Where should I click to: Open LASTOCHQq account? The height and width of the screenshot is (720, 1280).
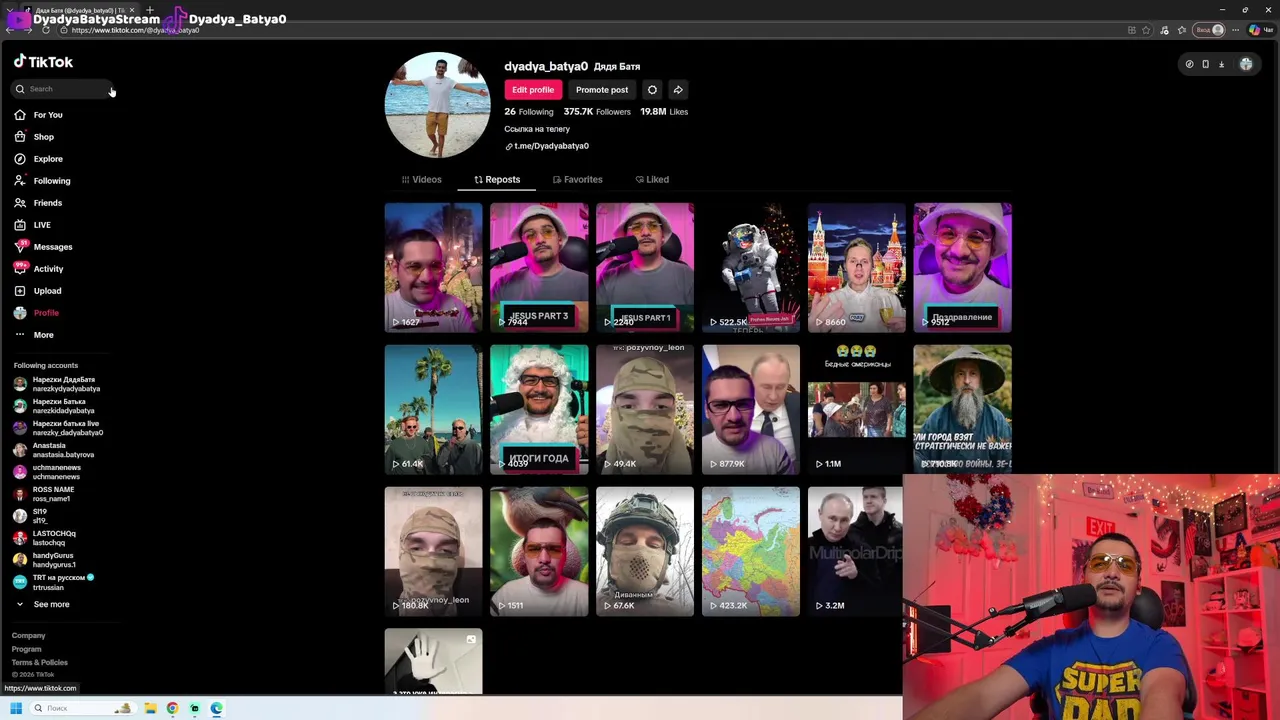tap(45, 538)
